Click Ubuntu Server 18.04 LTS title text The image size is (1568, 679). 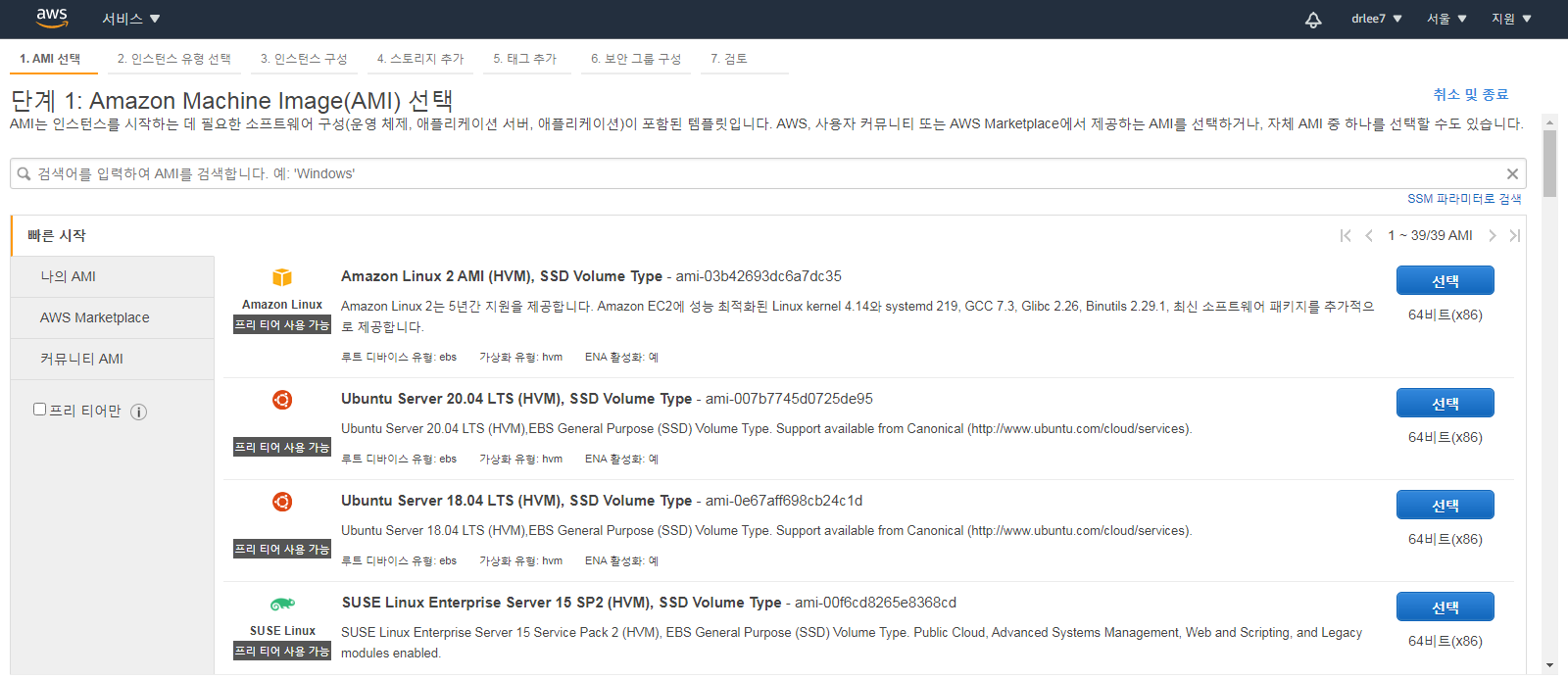(516, 501)
